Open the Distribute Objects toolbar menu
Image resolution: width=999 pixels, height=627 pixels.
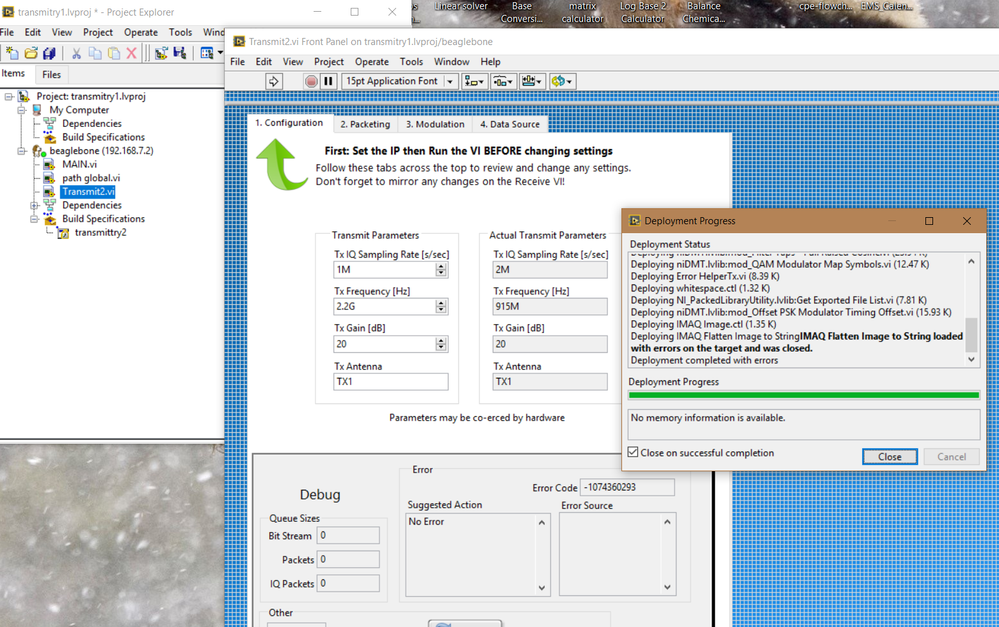(x=503, y=81)
